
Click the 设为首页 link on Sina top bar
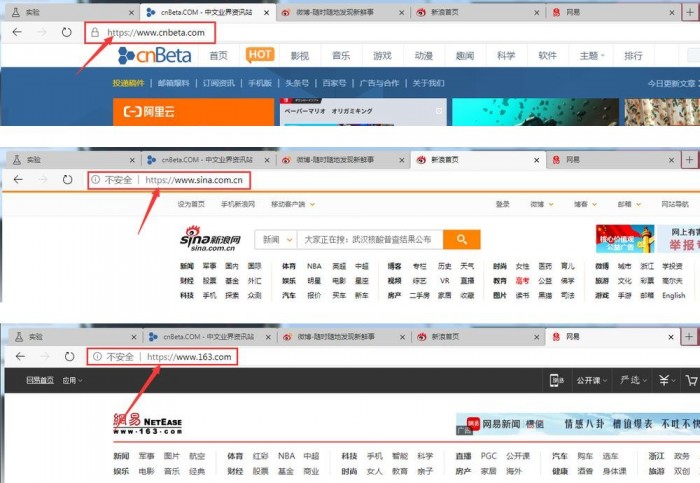pos(191,204)
